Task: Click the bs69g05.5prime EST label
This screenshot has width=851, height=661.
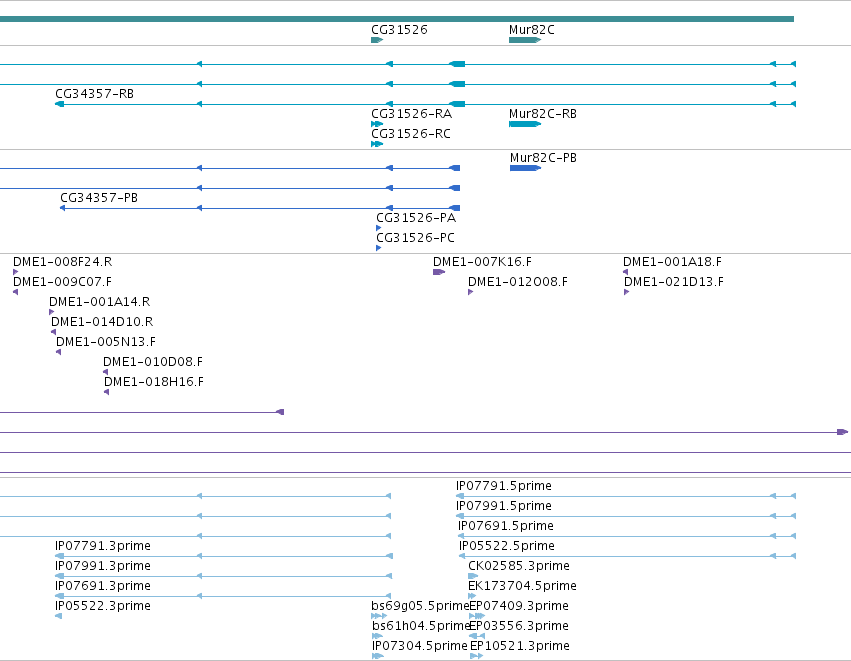Action: coord(420,606)
